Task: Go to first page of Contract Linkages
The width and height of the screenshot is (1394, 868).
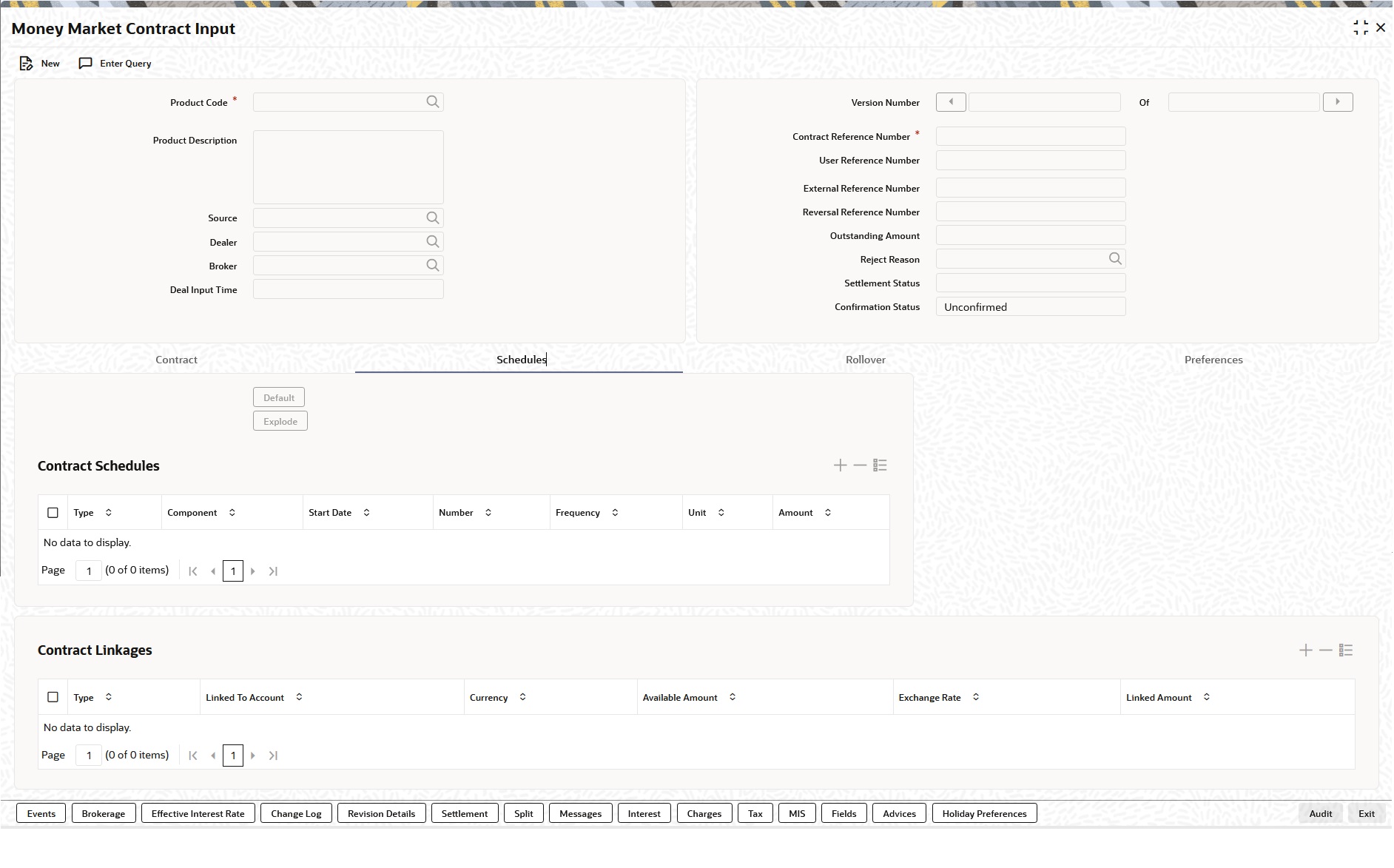Action: click(193, 756)
